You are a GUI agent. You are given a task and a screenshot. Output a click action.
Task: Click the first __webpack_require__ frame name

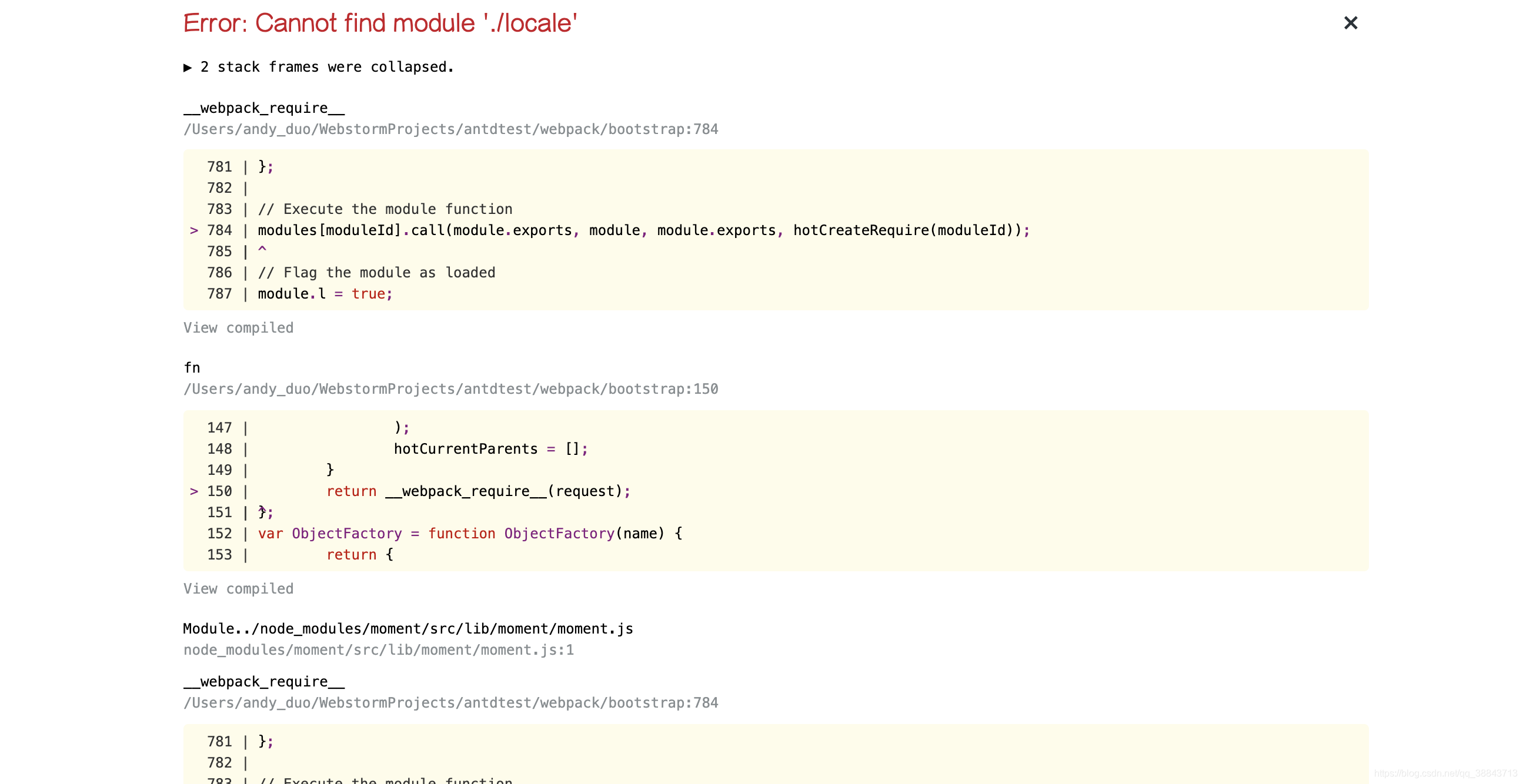[263, 108]
